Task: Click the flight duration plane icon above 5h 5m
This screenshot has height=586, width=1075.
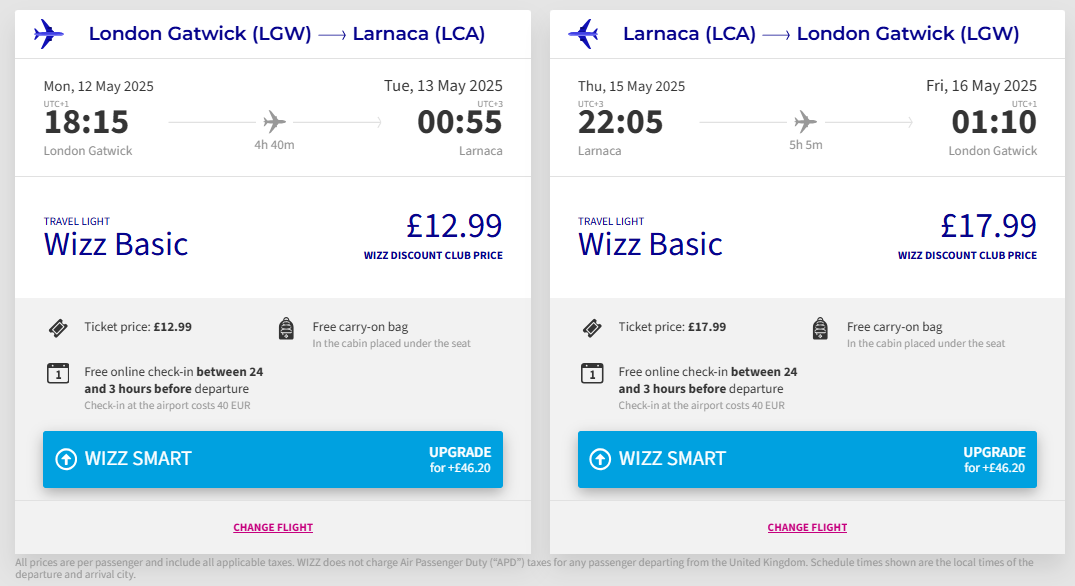Action: point(805,122)
